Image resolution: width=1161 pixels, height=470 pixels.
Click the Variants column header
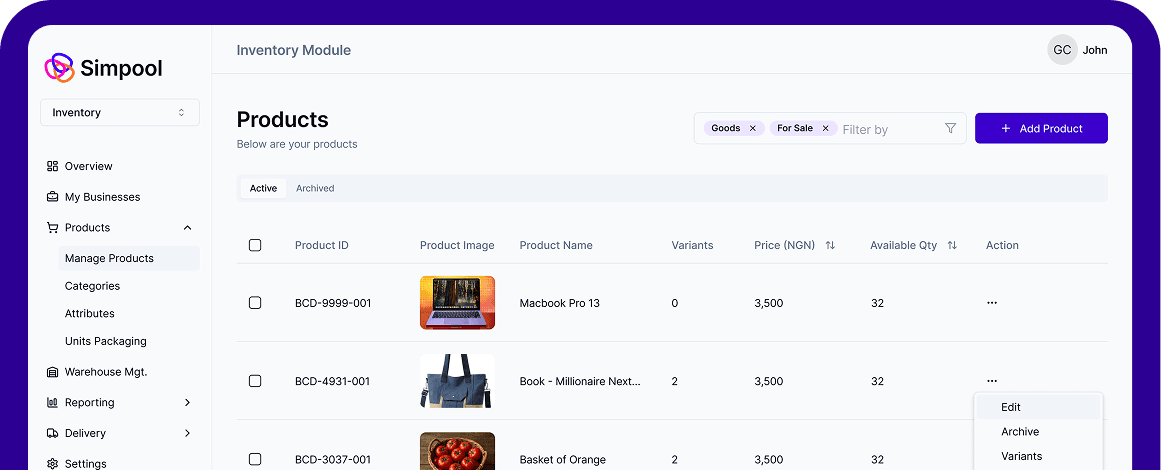(692, 245)
